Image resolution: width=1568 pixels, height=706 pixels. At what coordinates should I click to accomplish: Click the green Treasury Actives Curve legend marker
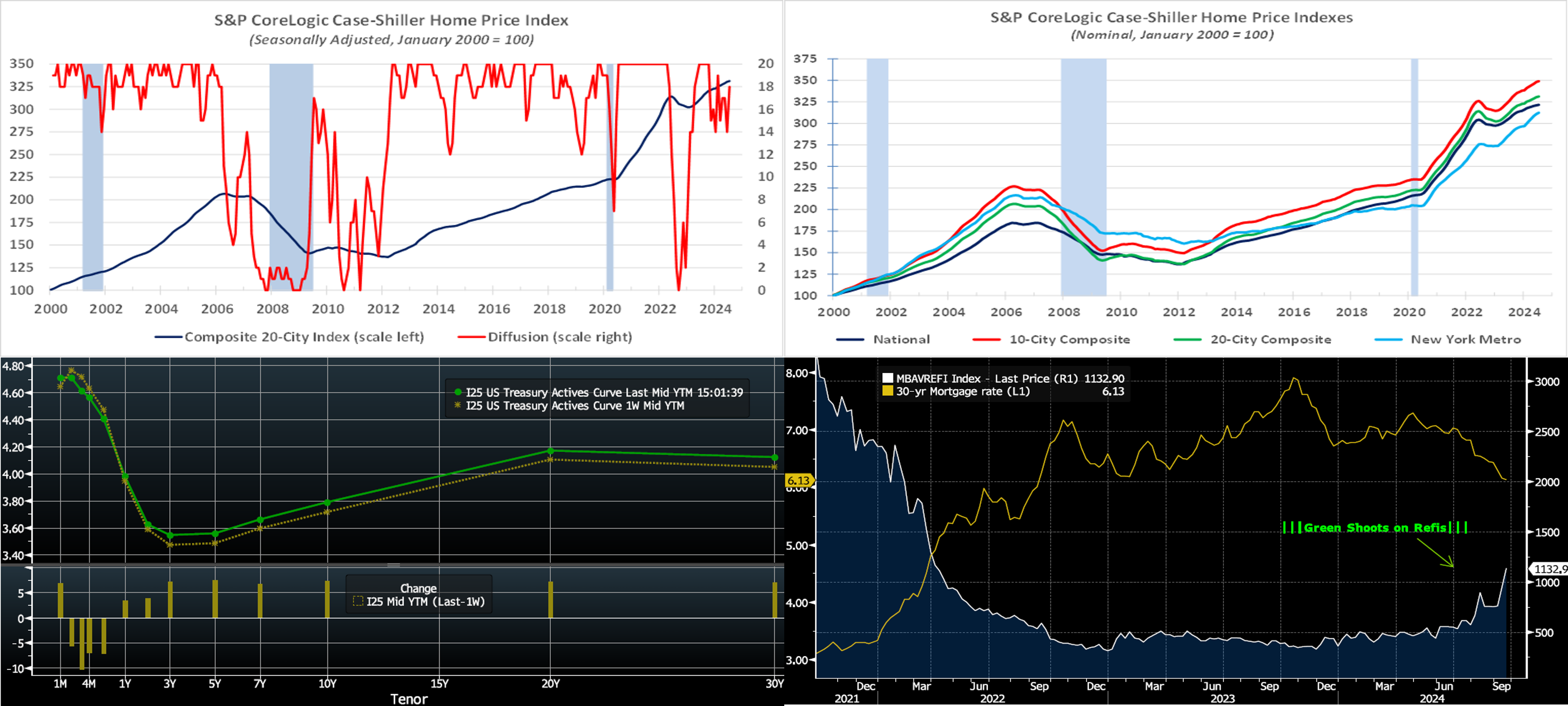(458, 393)
